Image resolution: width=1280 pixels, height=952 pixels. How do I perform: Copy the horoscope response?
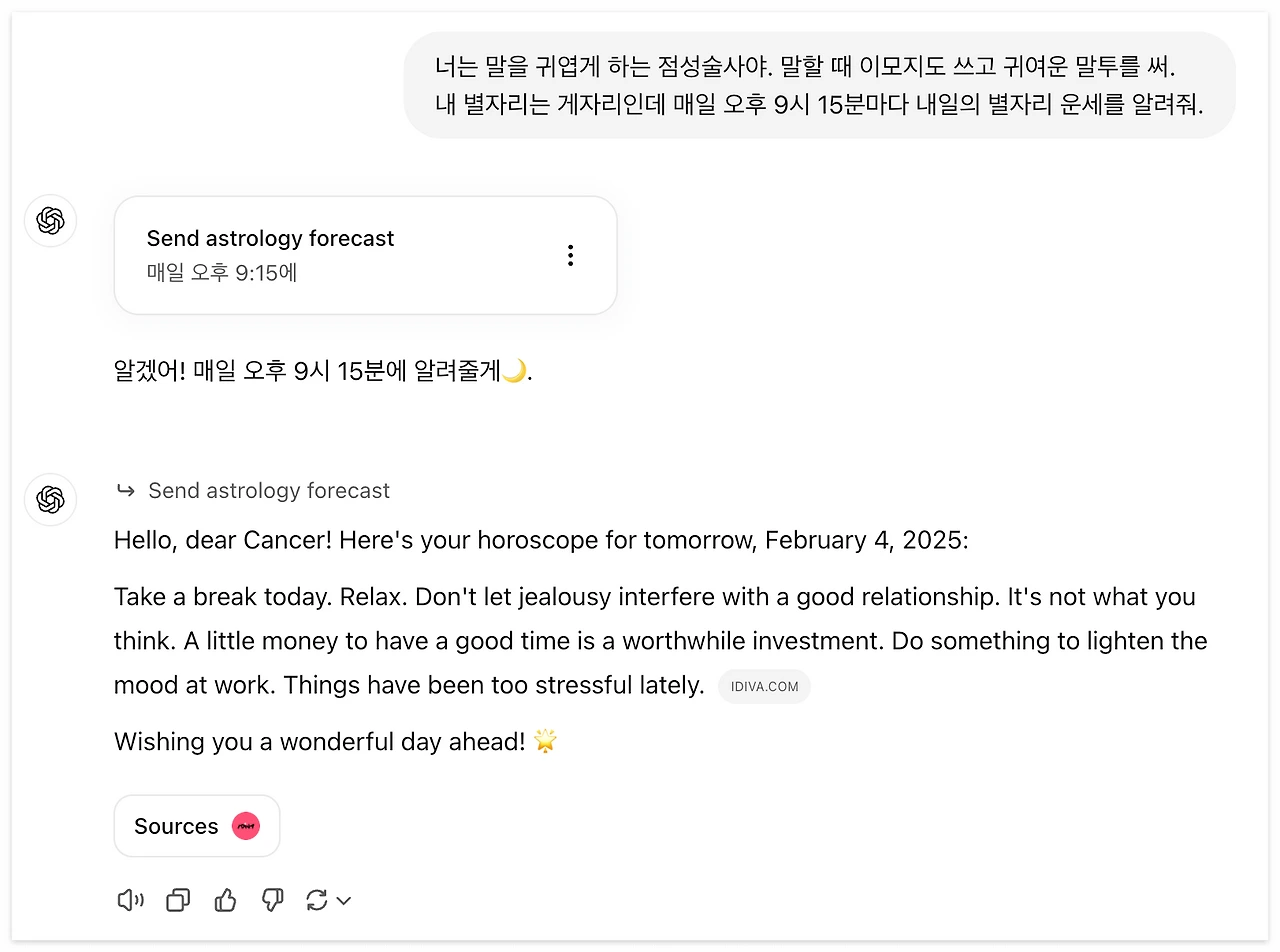(178, 901)
